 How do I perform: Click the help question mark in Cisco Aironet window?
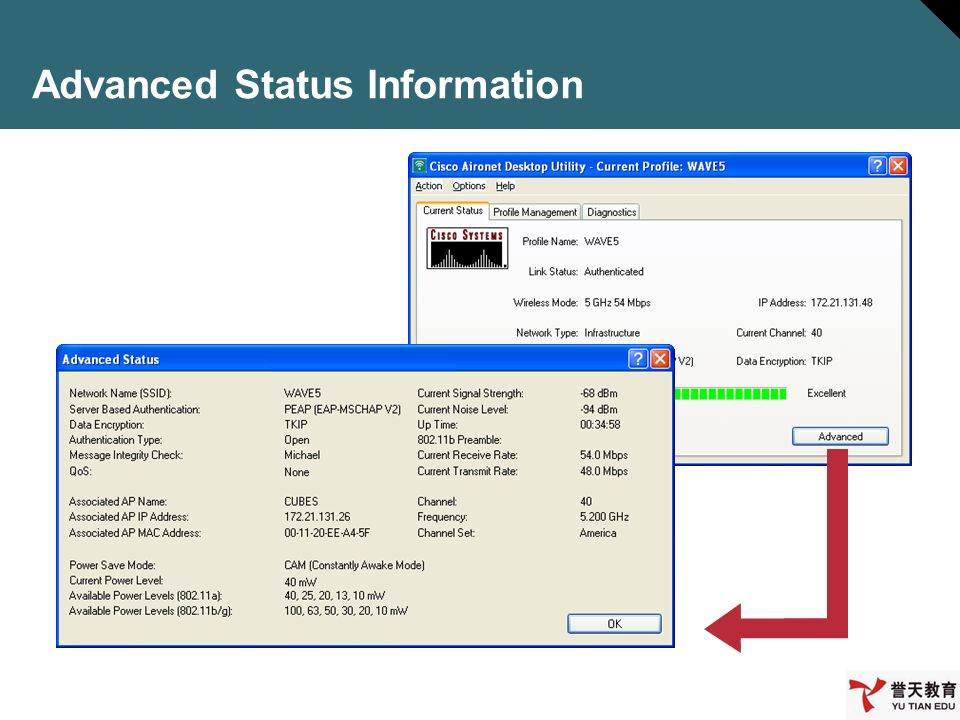[x=877, y=165]
